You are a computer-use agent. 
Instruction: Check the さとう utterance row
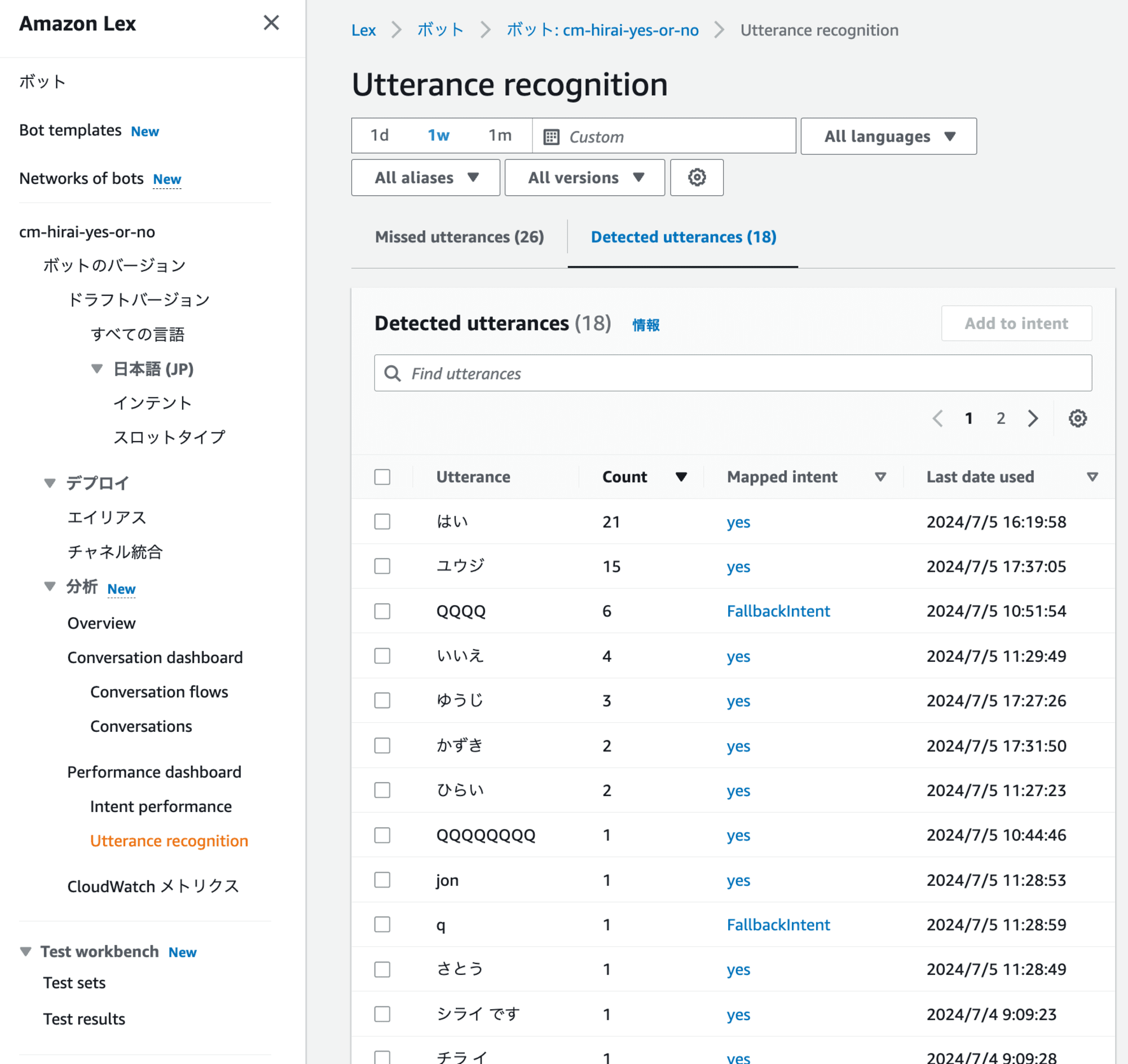[382, 969]
